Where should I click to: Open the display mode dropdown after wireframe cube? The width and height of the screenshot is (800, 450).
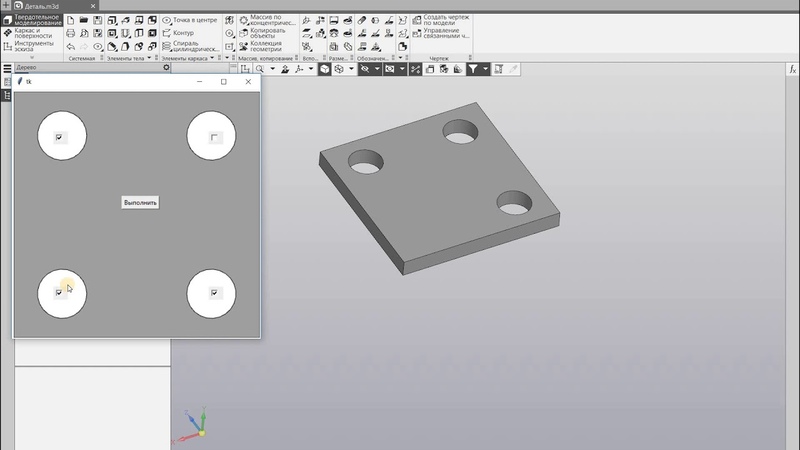pos(351,69)
